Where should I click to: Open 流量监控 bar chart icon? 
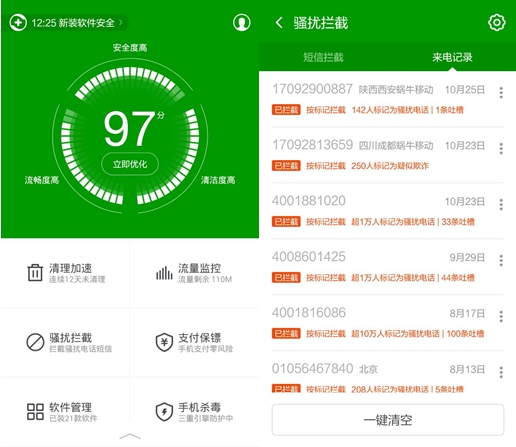[x=164, y=273]
